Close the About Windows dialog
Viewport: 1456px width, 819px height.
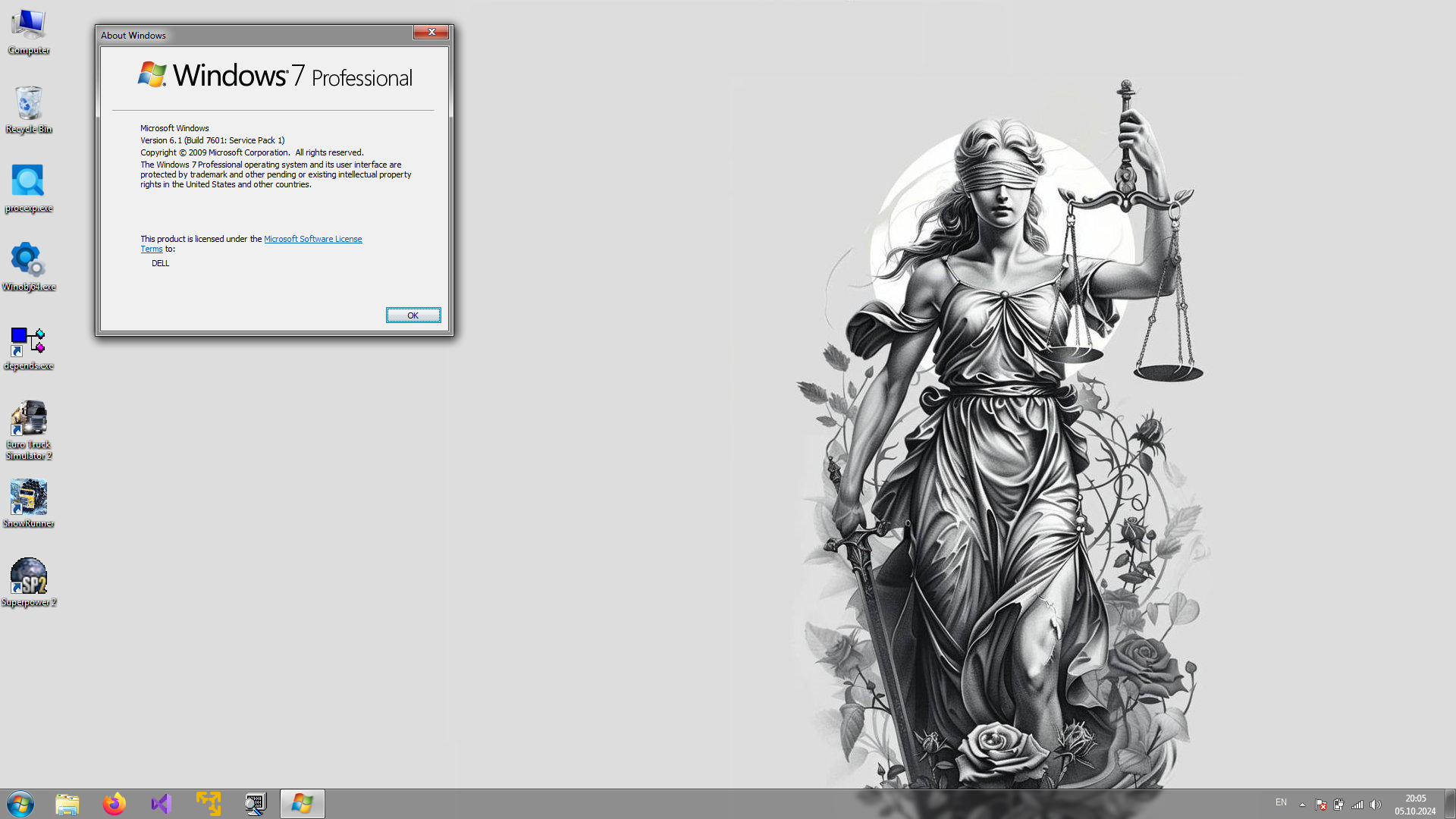click(431, 32)
